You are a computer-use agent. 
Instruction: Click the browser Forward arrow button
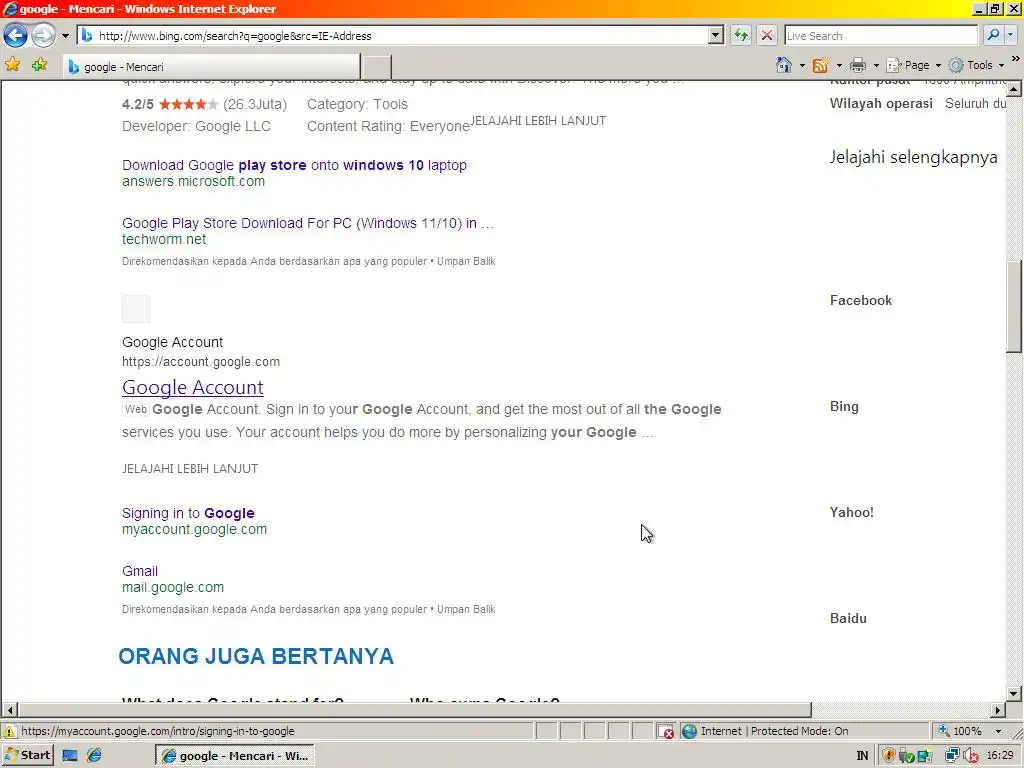(x=43, y=35)
